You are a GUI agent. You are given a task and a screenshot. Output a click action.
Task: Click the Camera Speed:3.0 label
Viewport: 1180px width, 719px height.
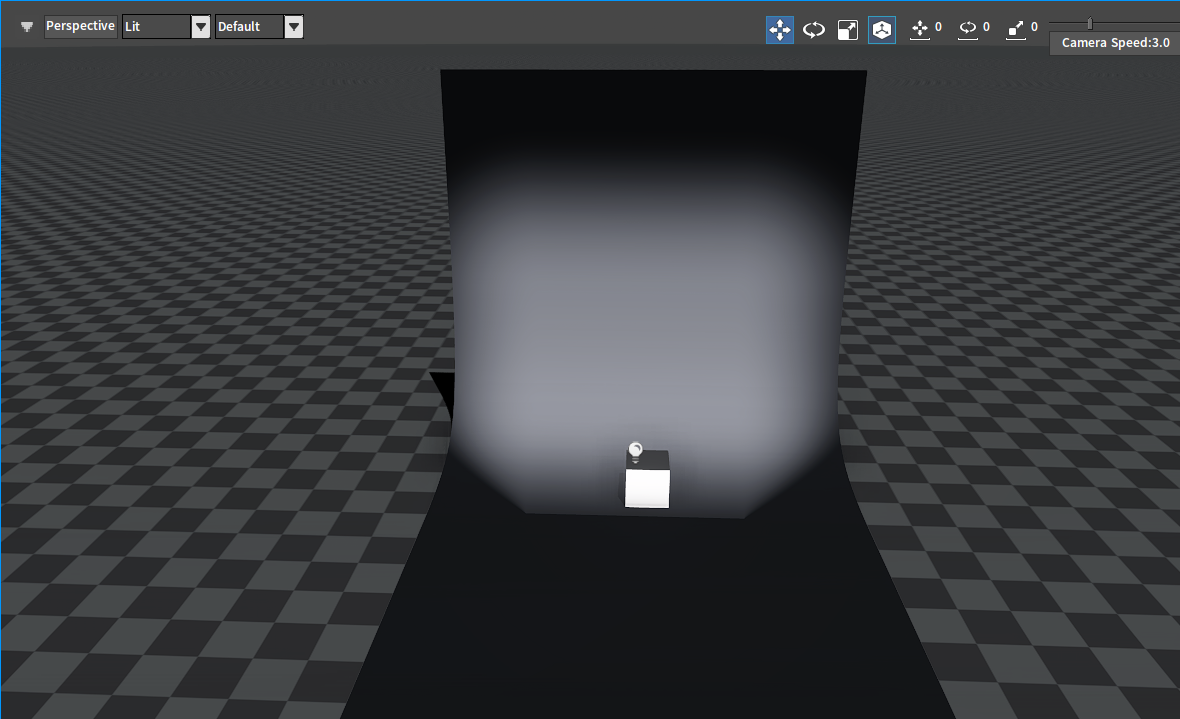(1115, 43)
